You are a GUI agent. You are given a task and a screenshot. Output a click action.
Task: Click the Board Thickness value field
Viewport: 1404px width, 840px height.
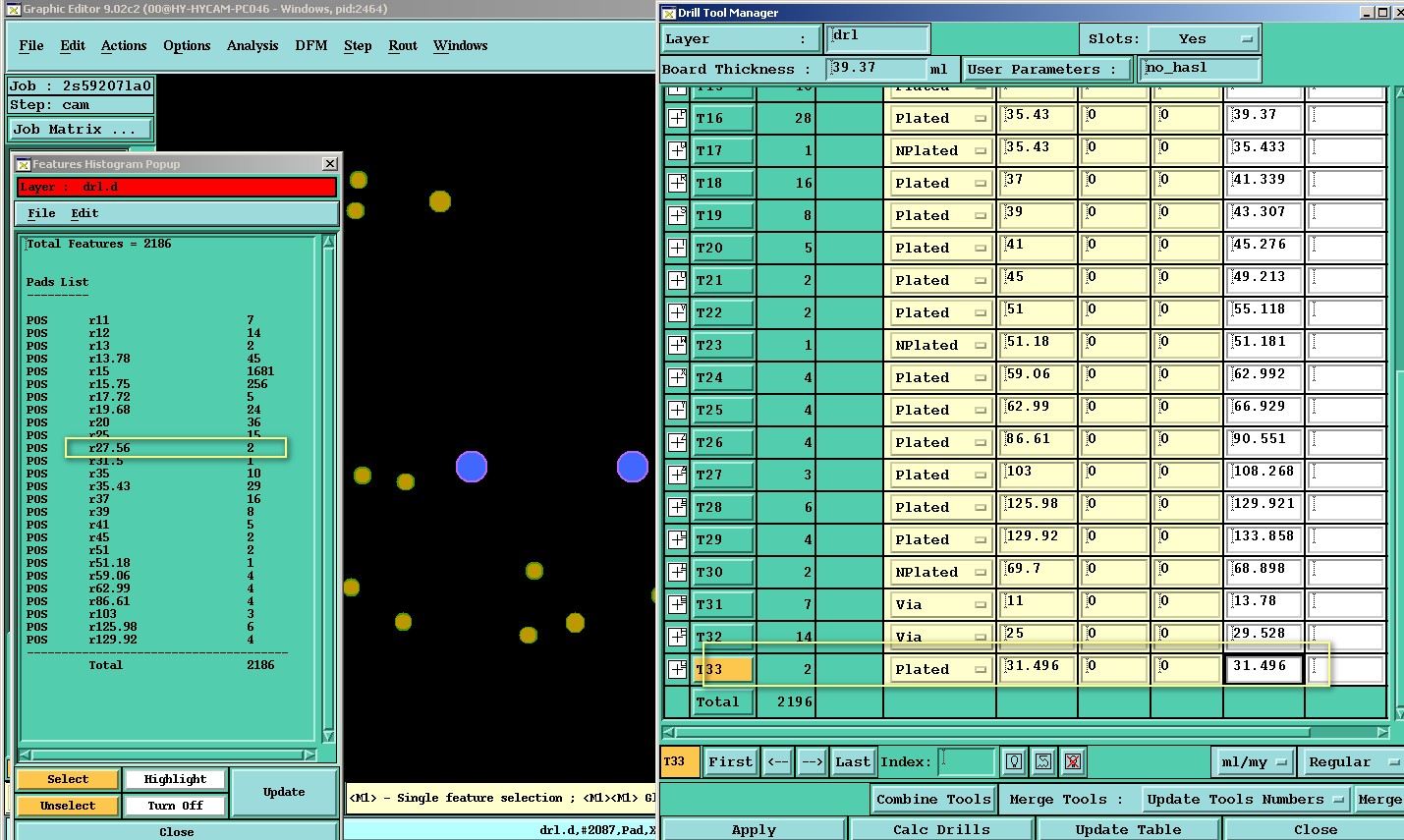877,68
